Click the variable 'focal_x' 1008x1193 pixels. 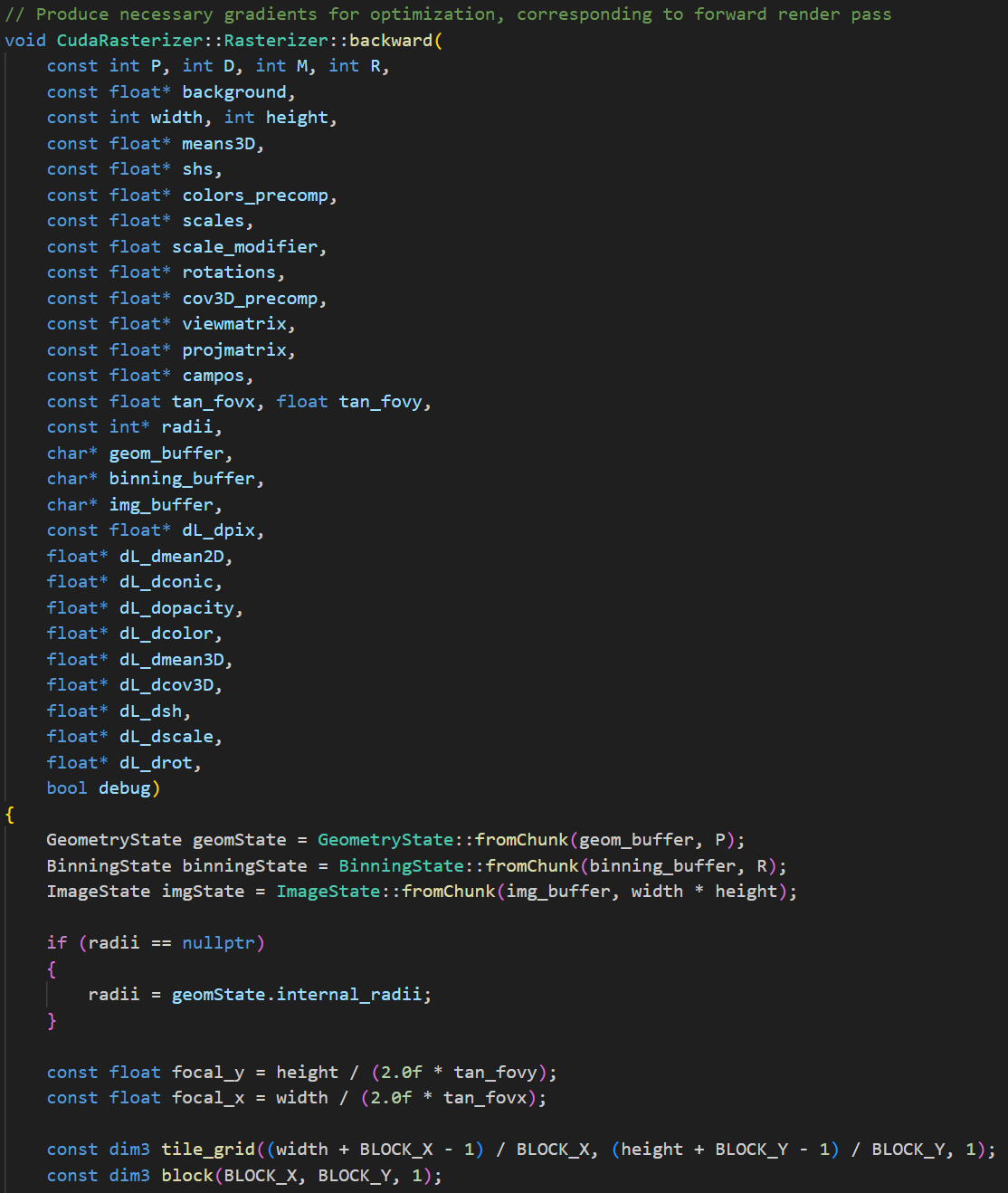coord(208,1098)
